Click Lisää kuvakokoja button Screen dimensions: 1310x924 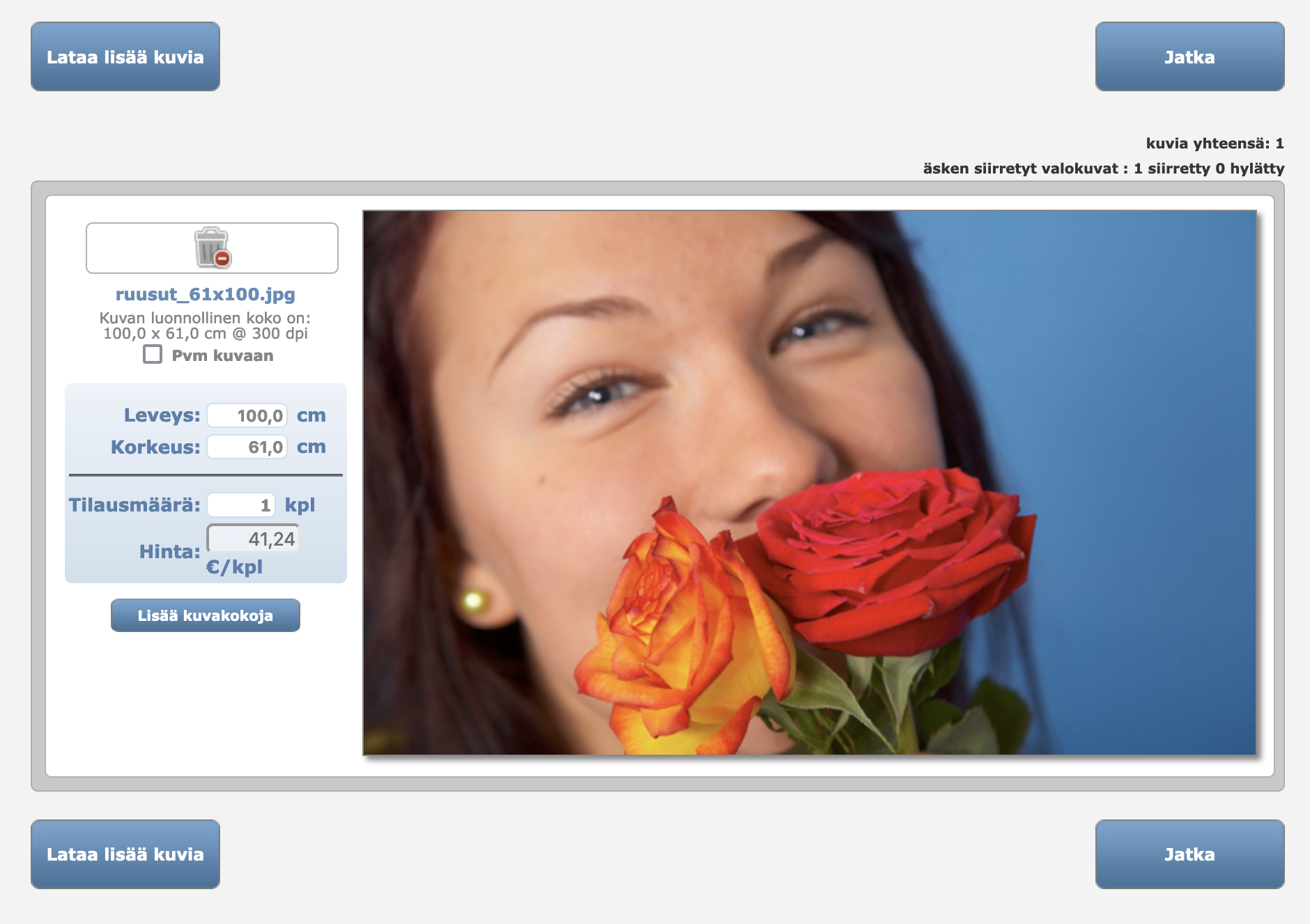tap(206, 615)
